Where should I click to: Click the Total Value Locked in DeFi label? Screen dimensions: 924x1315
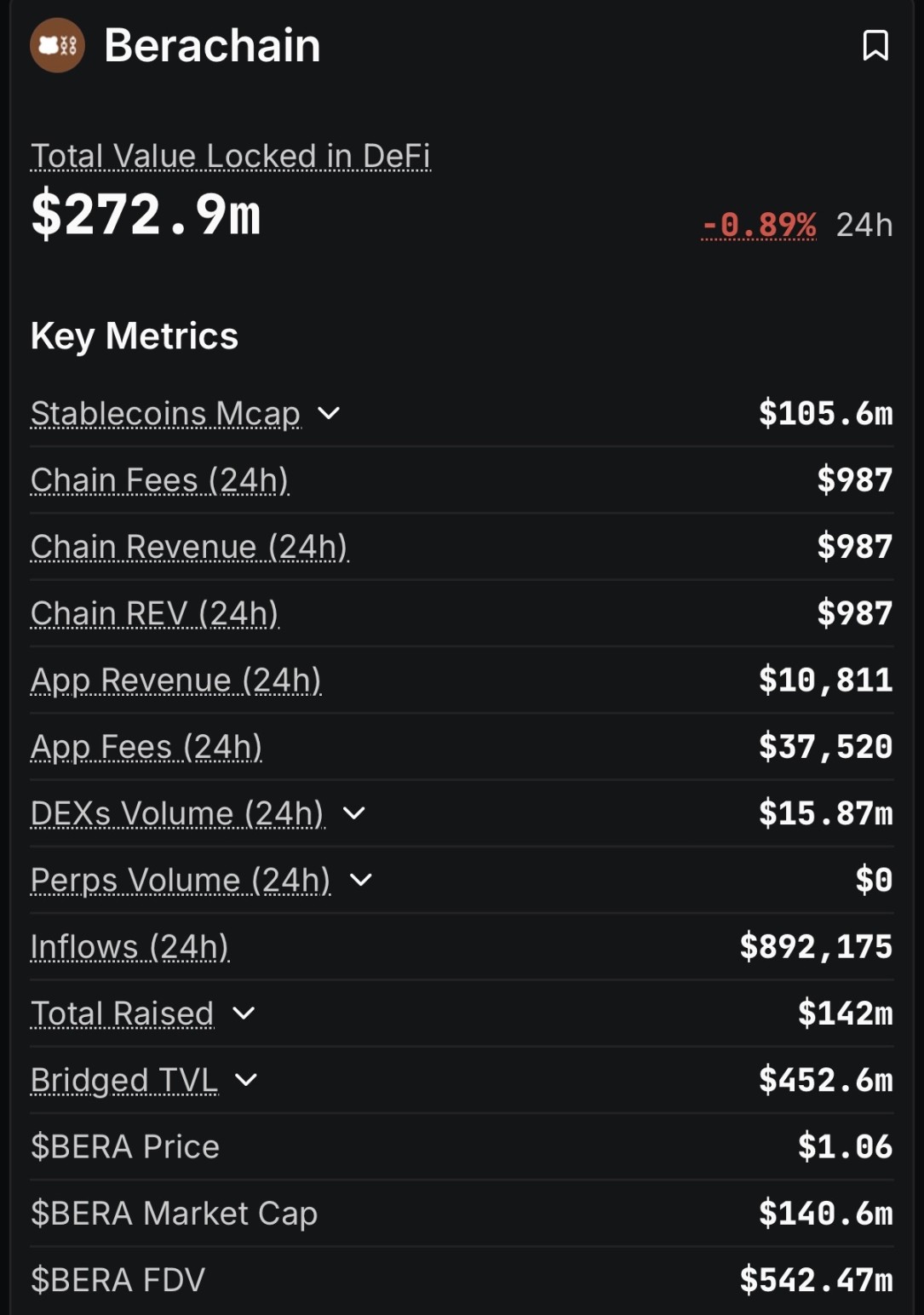pyautogui.click(x=230, y=156)
